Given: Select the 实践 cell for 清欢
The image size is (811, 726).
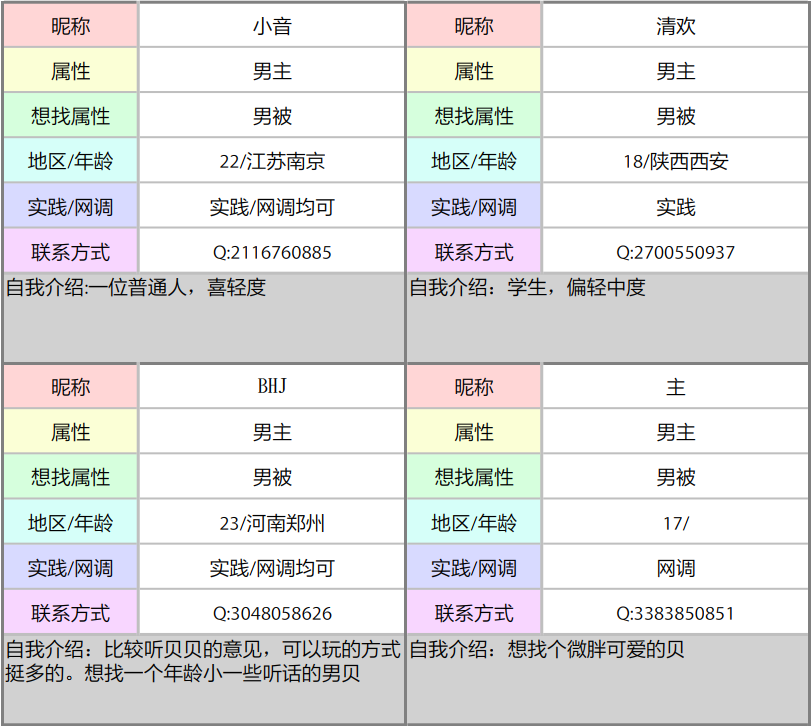Looking at the screenshot, I should (x=676, y=206).
